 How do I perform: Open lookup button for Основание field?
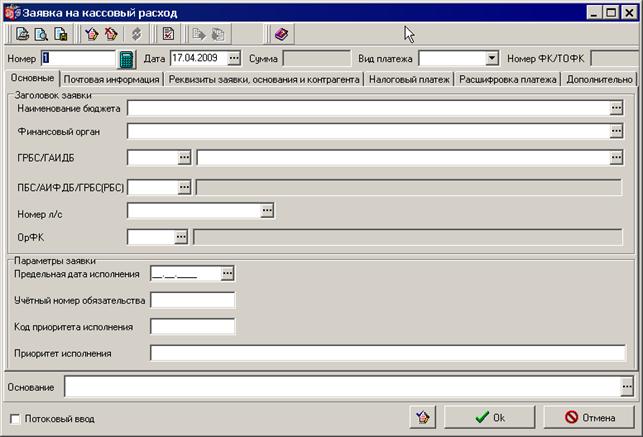627,387
